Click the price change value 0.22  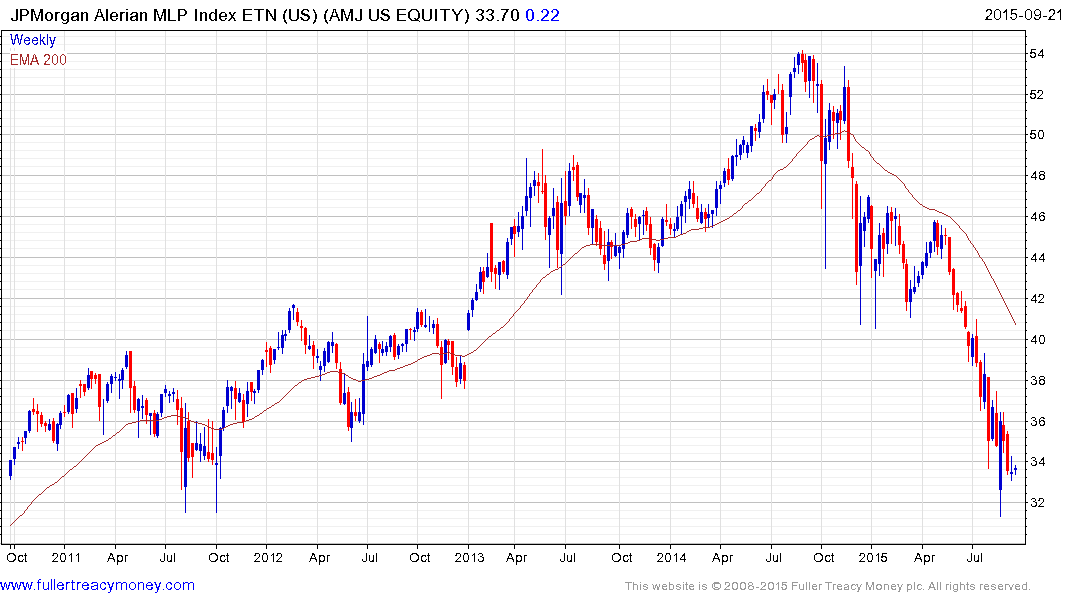tap(542, 15)
